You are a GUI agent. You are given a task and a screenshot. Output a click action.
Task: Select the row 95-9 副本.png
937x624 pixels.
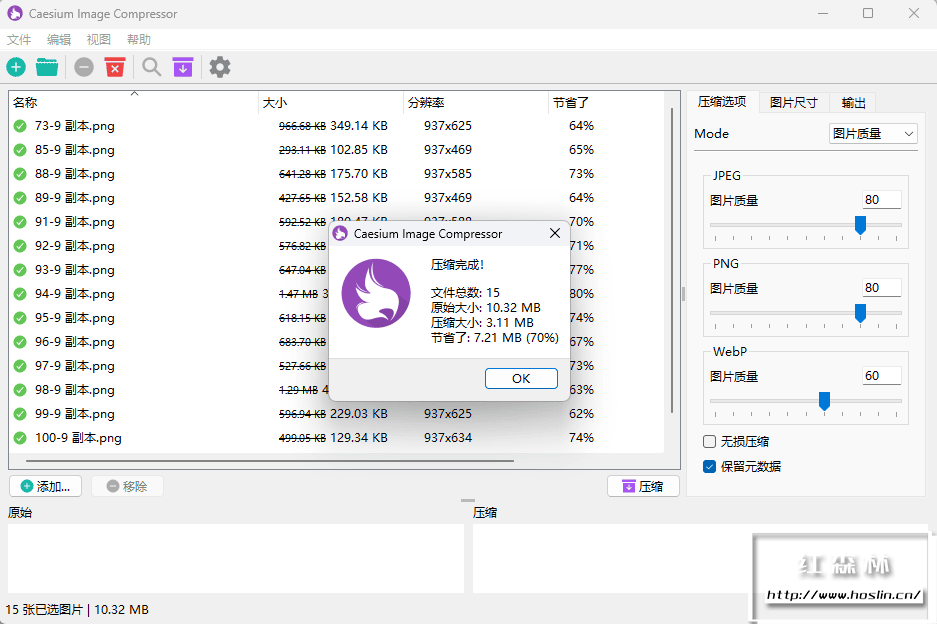coord(75,317)
